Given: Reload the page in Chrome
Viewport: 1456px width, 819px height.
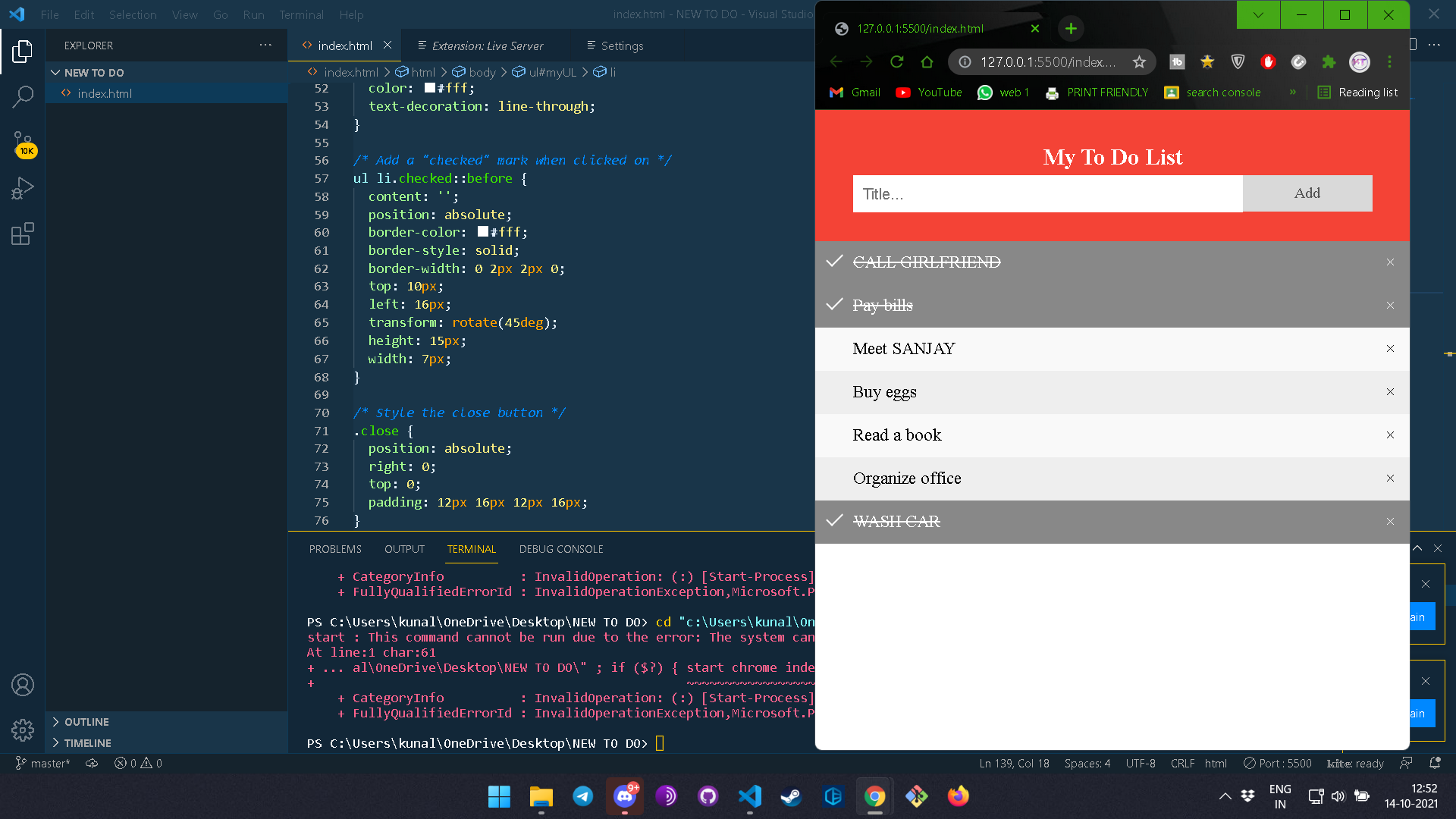Looking at the screenshot, I should (x=896, y=62).
